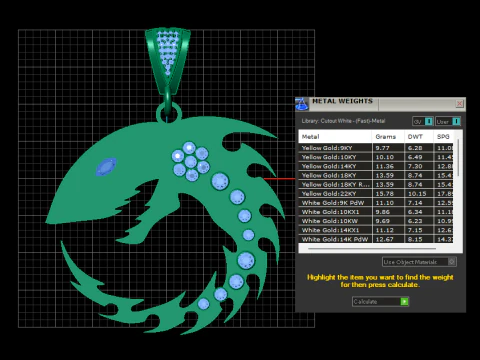Click the 7.14 DWT value
Screen dimensions: 480x360
coord(415,203)
